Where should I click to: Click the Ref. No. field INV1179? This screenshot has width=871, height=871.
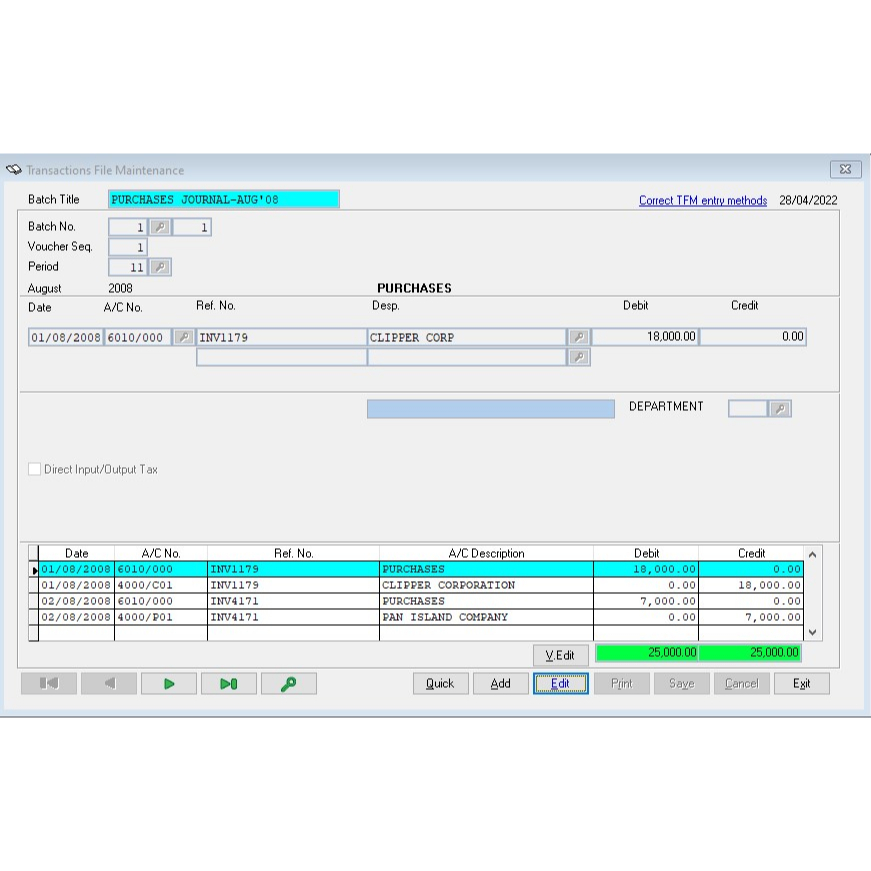(x=281, y=337)
